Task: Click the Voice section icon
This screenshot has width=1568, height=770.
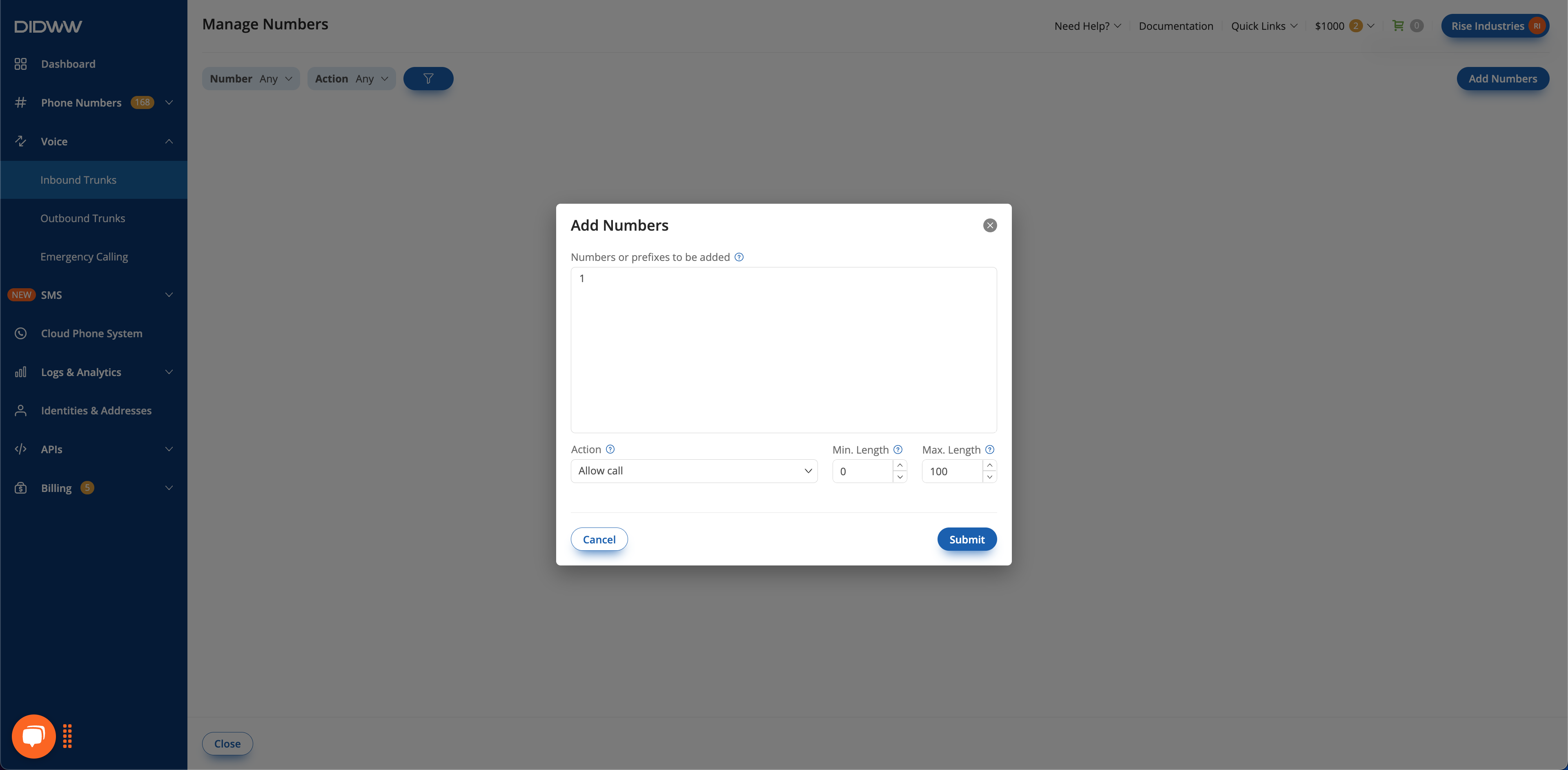Action: click(21, 141)
